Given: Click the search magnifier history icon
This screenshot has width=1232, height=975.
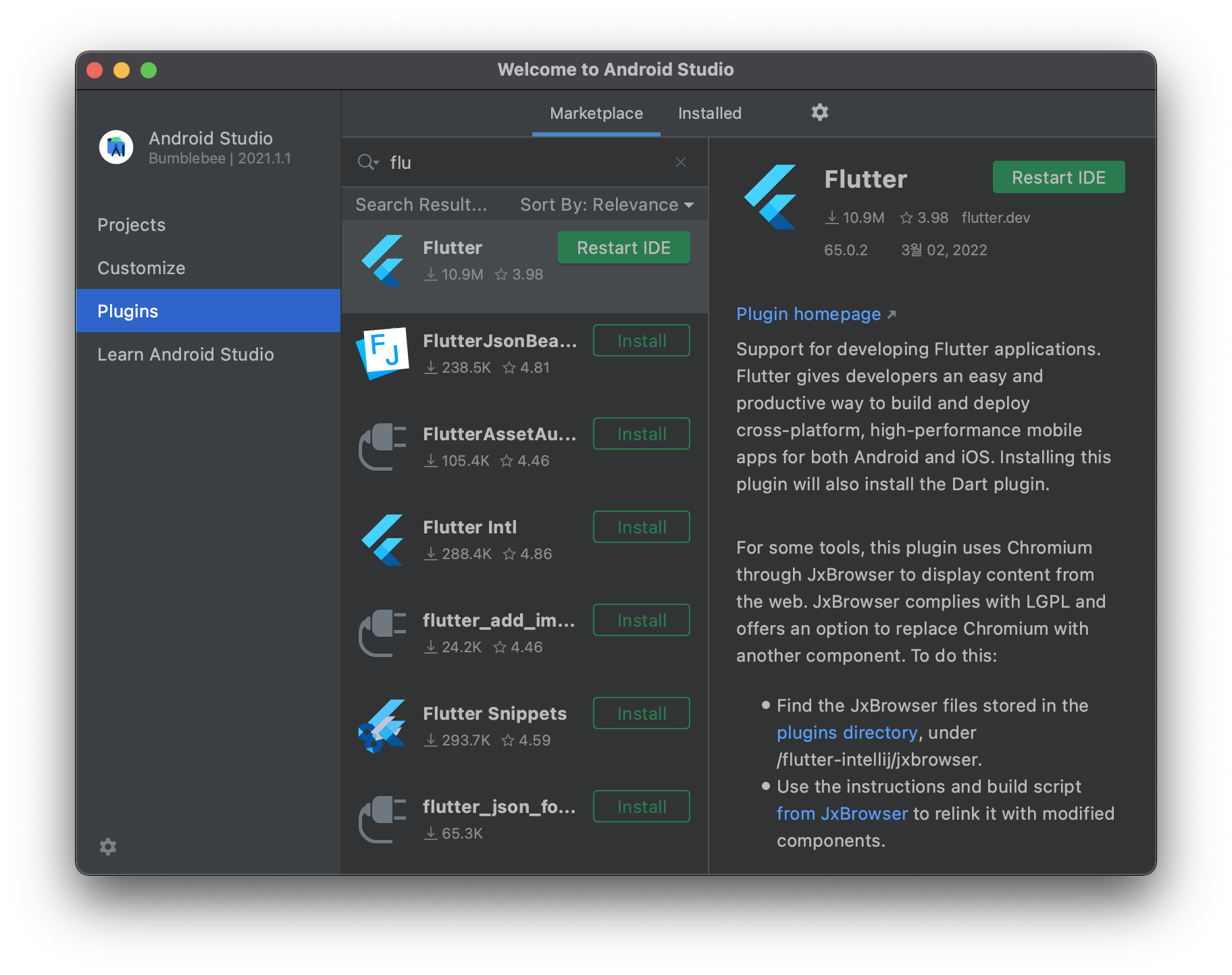Looking at the screenshot, I should click(368, 162).
